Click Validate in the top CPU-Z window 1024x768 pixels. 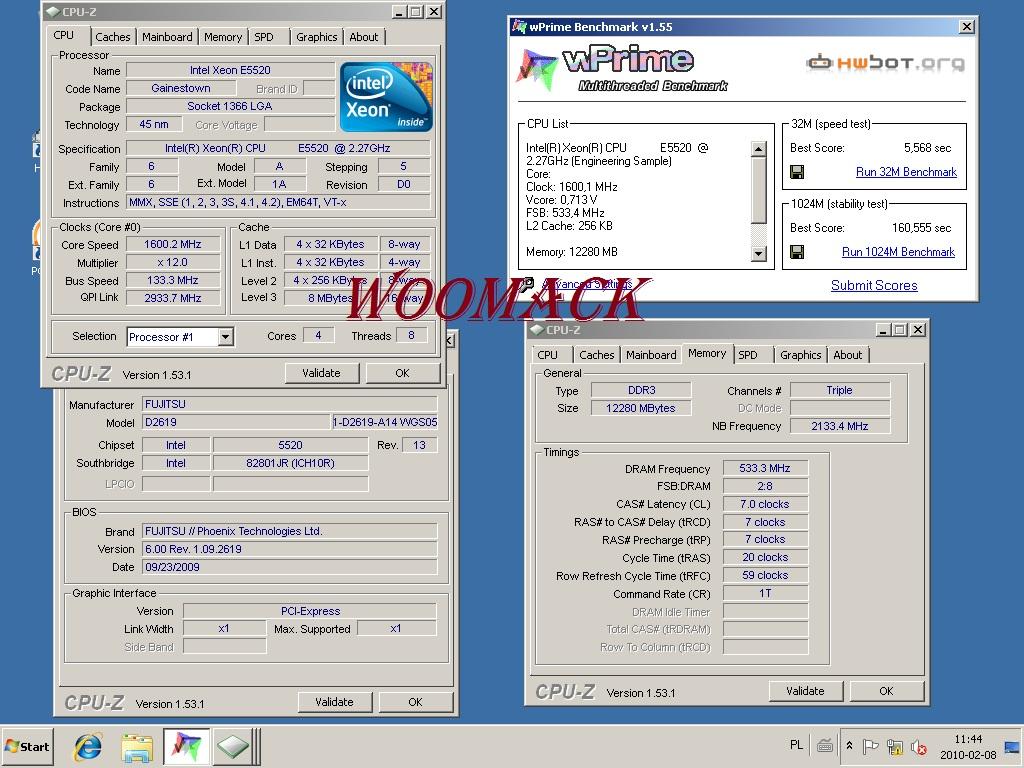tap(321, 374)
